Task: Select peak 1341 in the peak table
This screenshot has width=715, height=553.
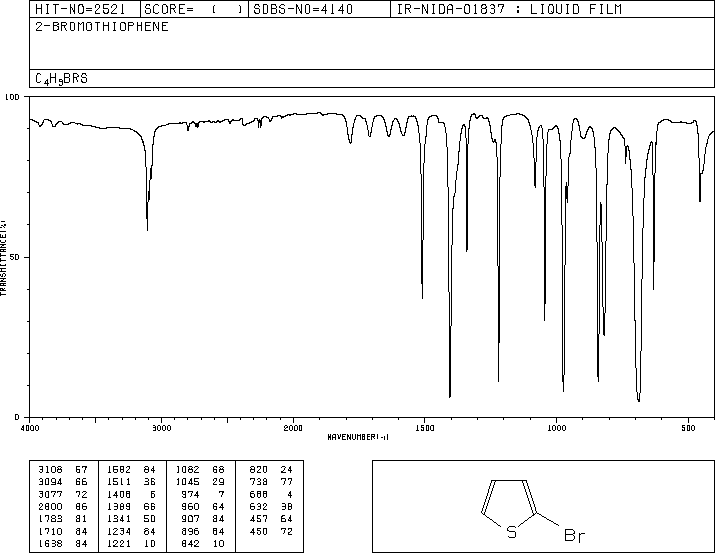Action: tap(131, 519)
